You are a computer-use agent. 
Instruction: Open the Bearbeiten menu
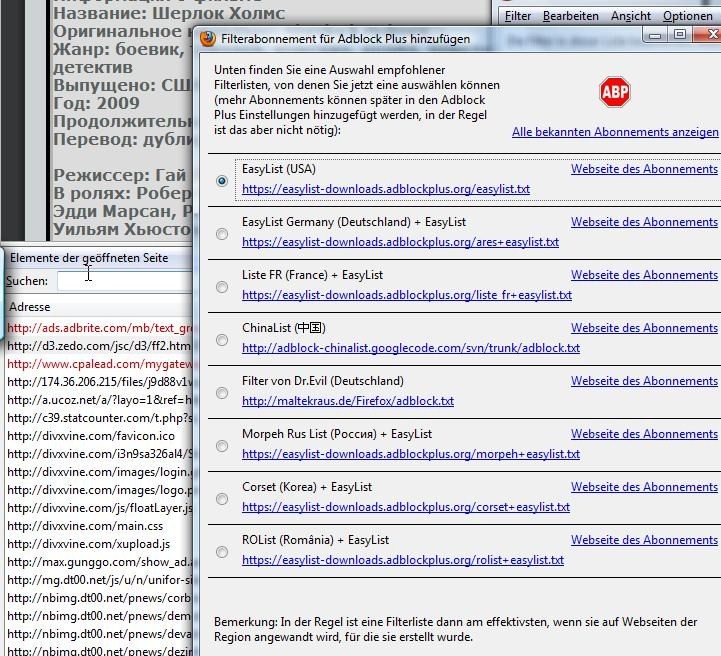pos(571,16)
